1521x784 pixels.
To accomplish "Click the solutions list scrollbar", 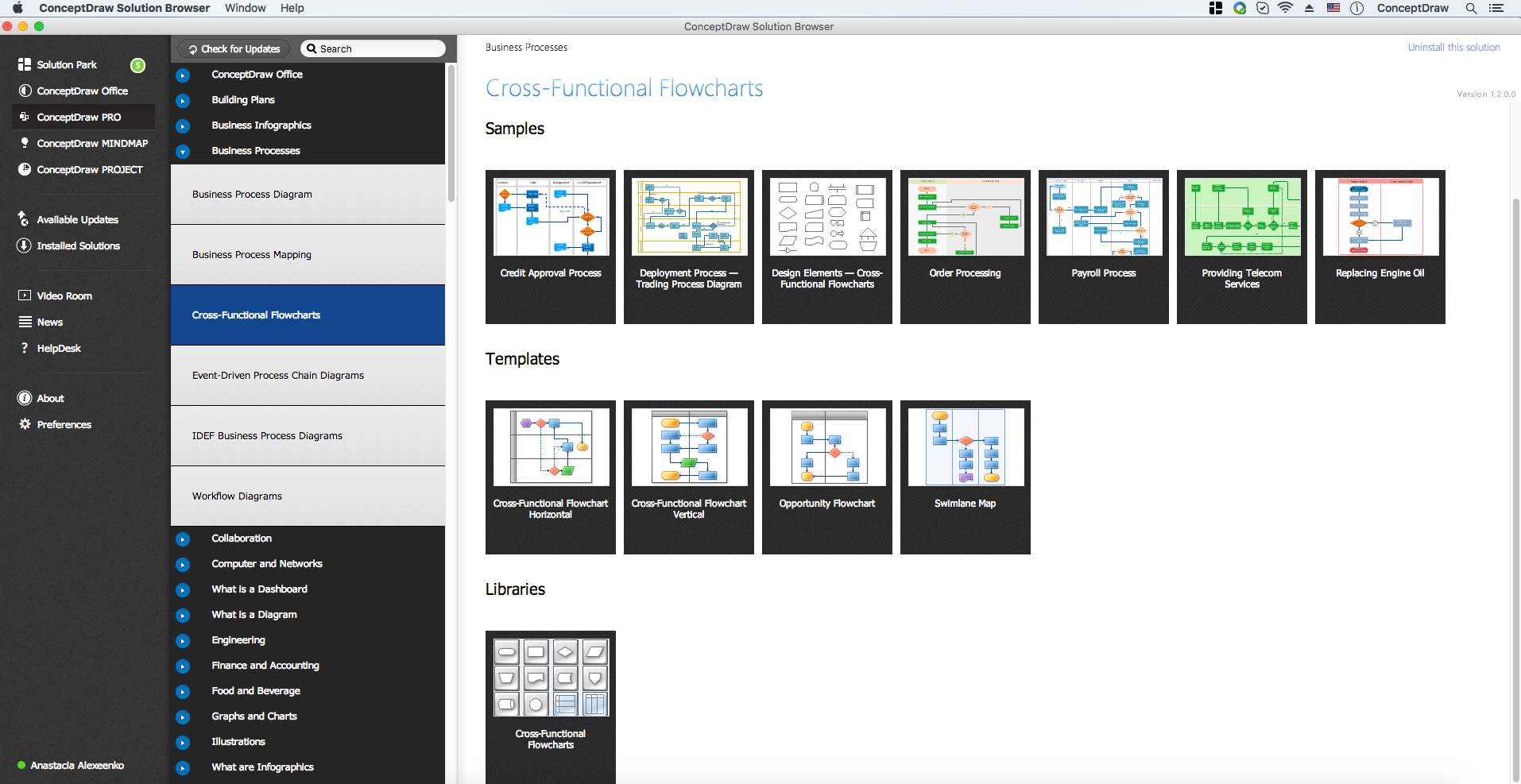I will coord(451,133).
